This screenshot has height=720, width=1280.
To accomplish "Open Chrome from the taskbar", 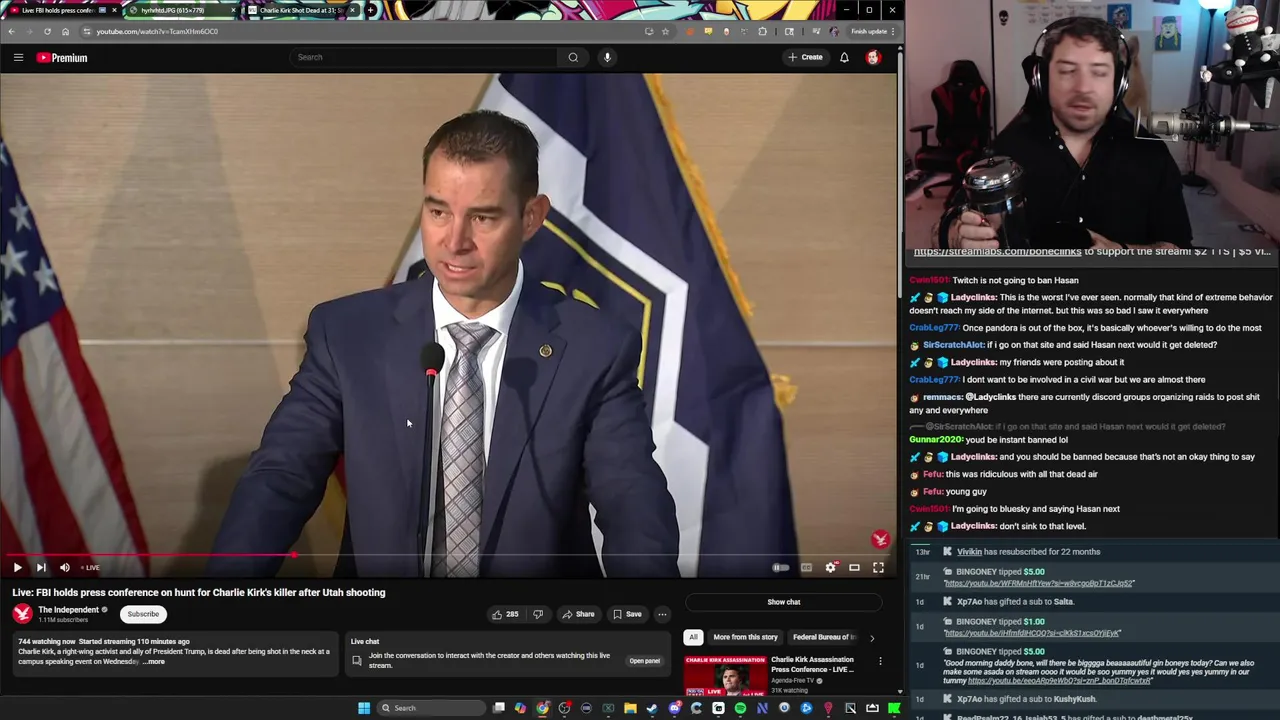I will click(x=542, y=708).
